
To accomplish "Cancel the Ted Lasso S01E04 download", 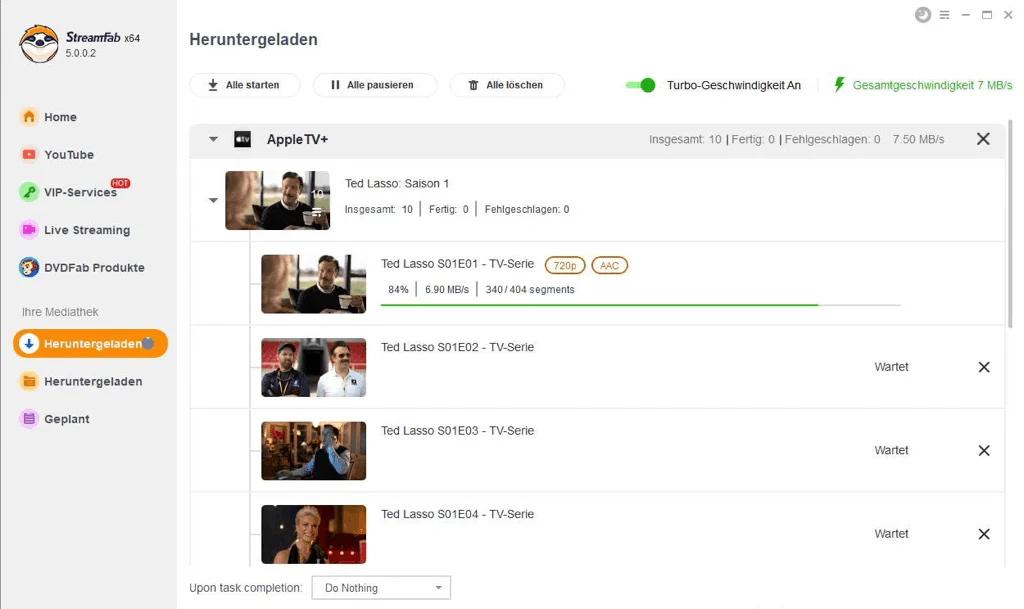I will click(x=984, y=534).
